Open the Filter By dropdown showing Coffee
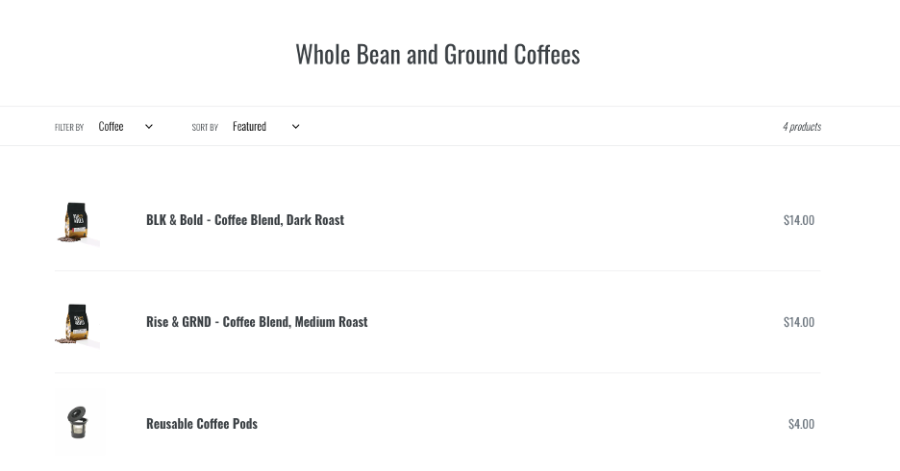Screen dimensions: 900x471 click(x=125, y=127)
